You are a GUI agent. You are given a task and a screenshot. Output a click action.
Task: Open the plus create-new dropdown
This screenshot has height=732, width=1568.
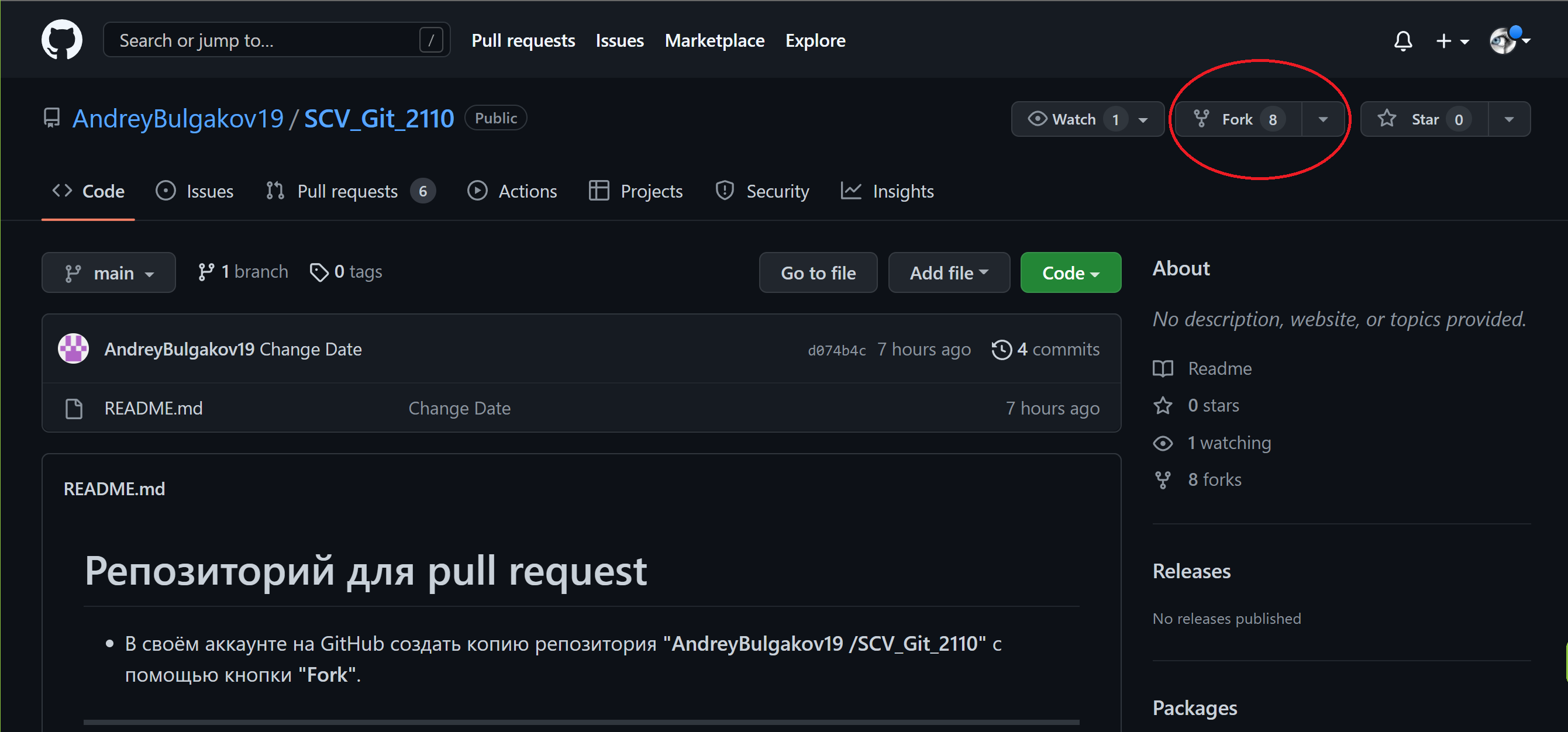[1451, 41]
